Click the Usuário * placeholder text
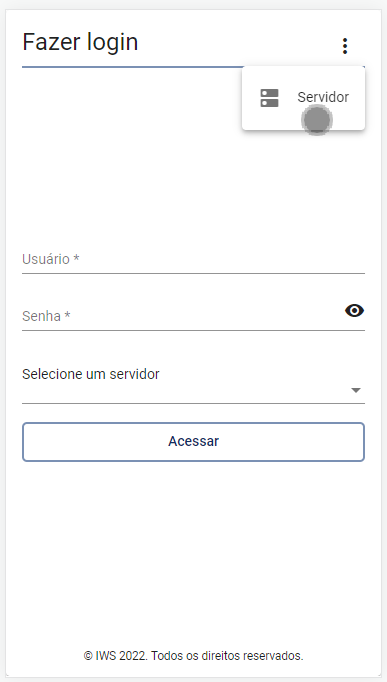 [x=50, y=259]
